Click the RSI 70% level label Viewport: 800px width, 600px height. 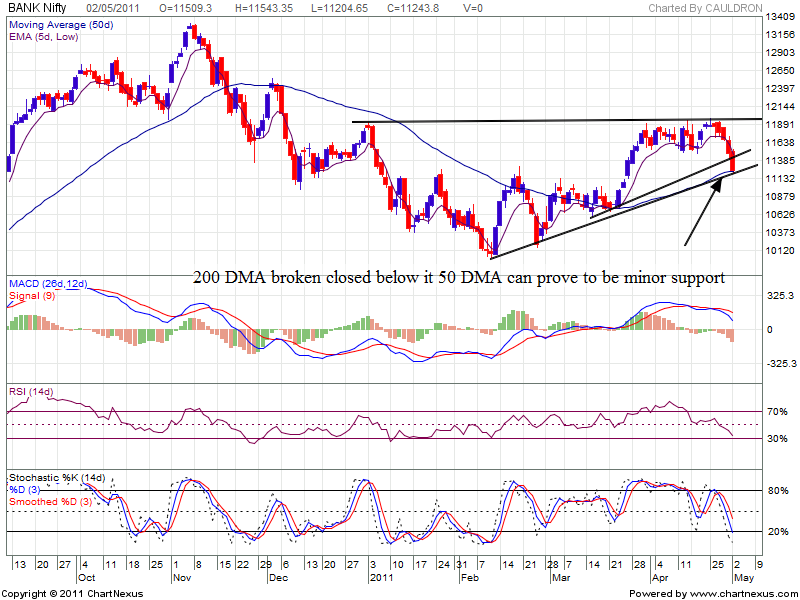776,411
